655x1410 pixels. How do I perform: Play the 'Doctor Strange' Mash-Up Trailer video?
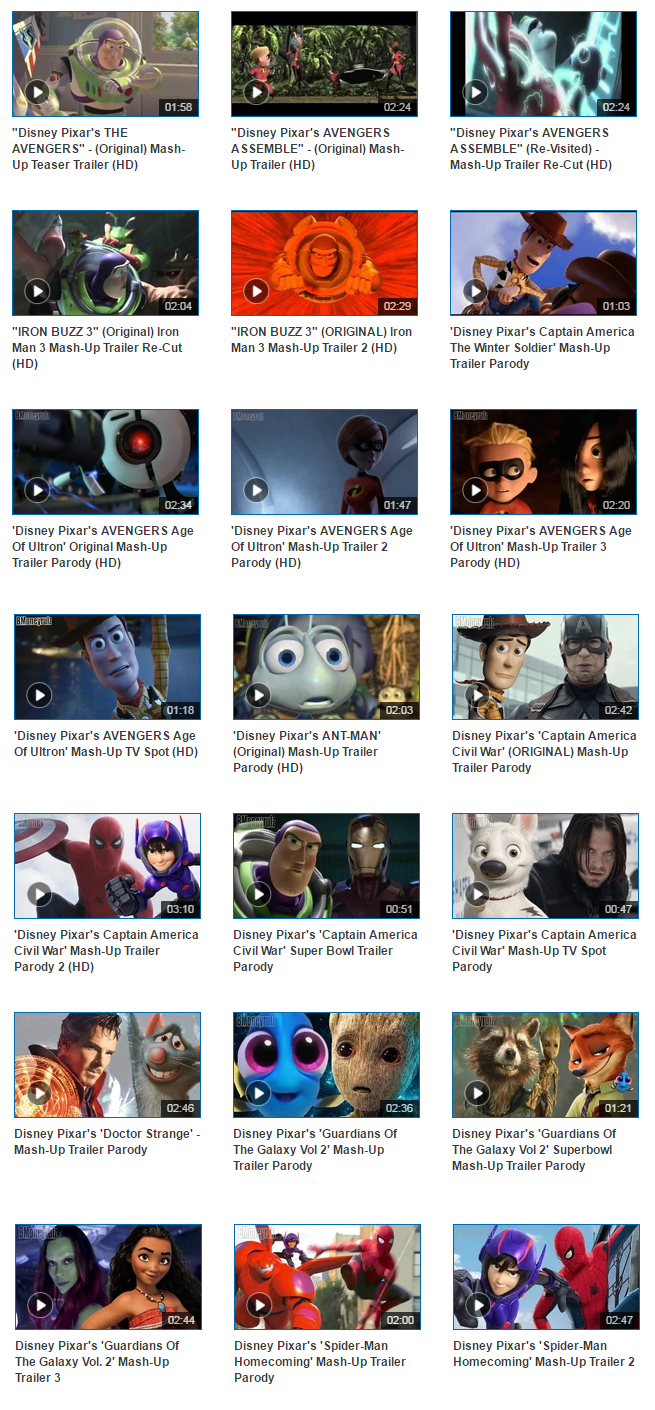tap(107, 1065)
